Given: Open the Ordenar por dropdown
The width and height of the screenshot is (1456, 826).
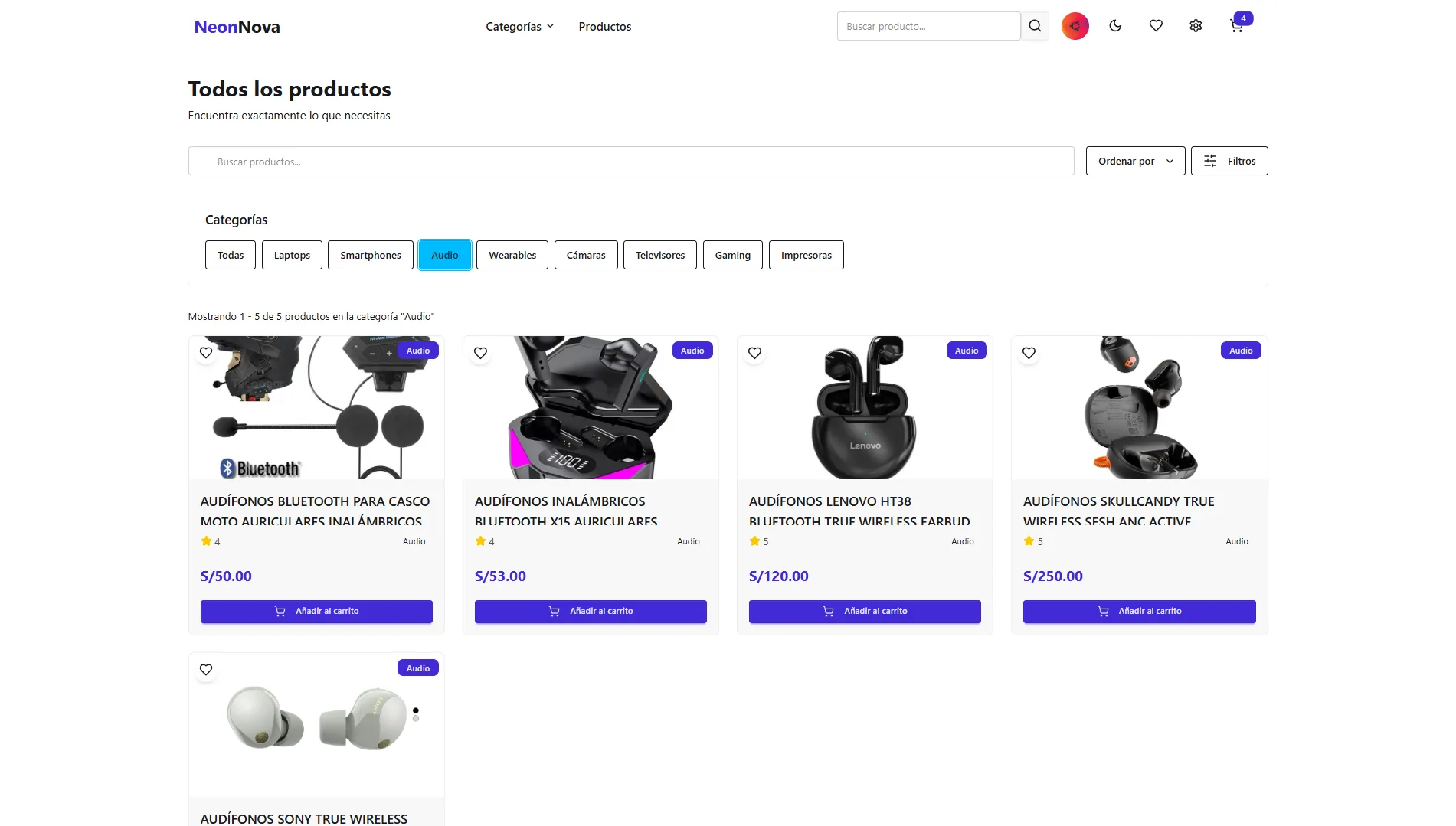Looking at the screenshot, I should (x=1135, y=161).
